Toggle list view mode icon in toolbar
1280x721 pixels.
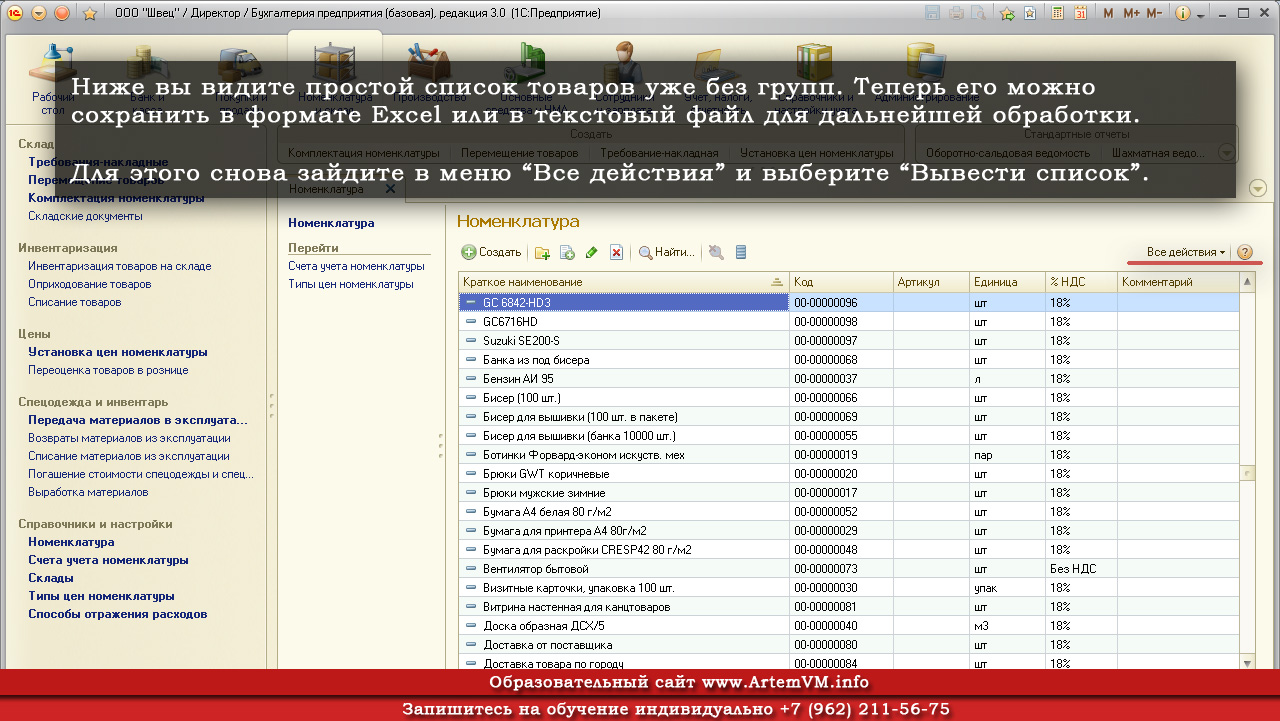click(x=741, y=252)
